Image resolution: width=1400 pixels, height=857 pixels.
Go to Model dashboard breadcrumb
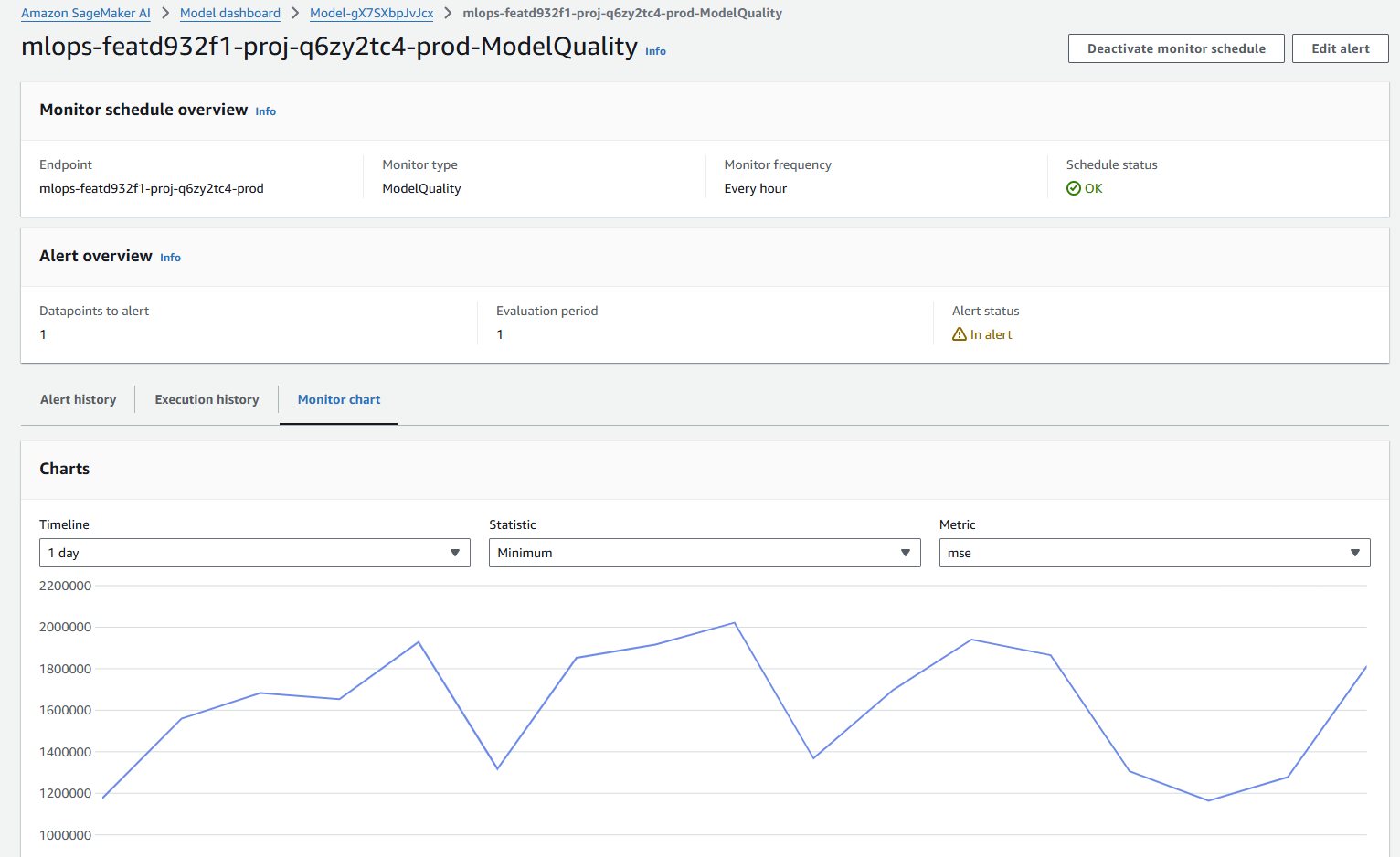click(230, 14)
